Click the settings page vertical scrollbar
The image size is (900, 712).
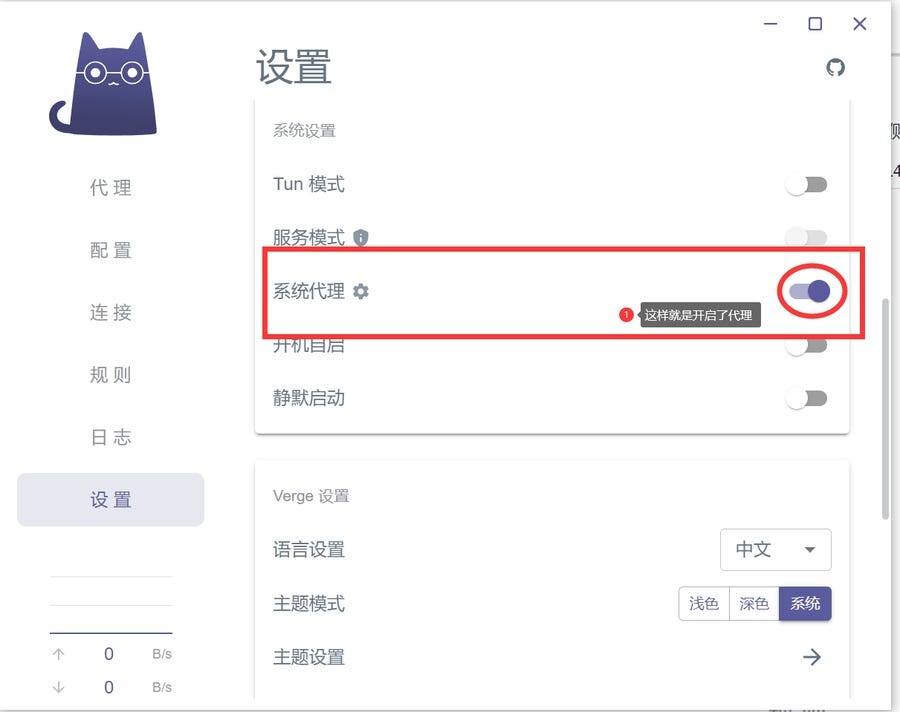(x=885, y=408)
